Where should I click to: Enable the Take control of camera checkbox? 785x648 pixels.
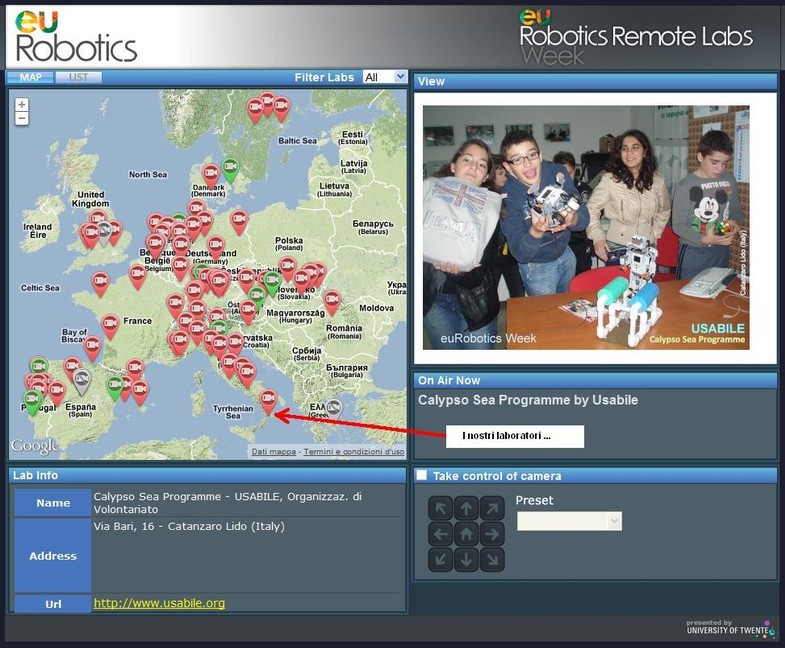pos(422,476)
